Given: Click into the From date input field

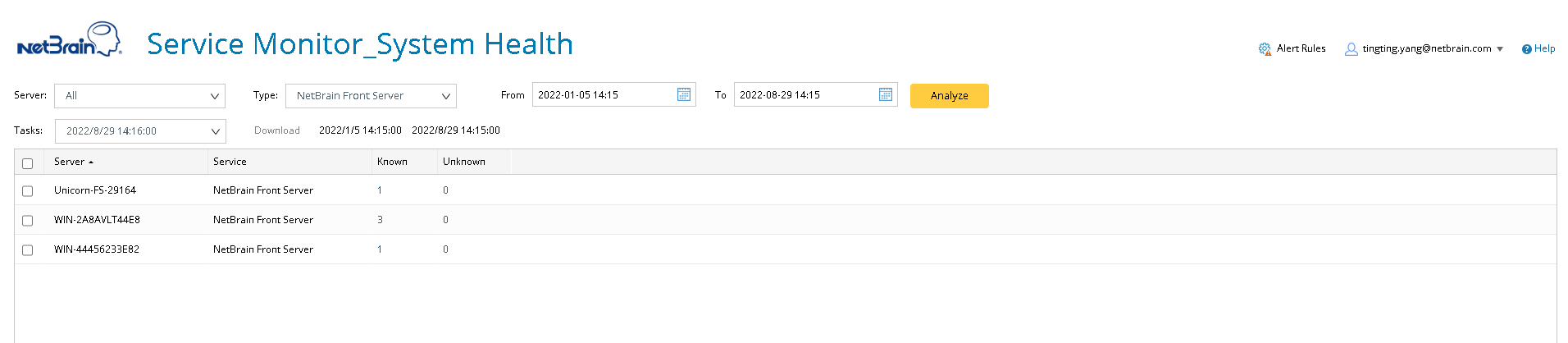Looking at the screenshot, I should (603, 95).
